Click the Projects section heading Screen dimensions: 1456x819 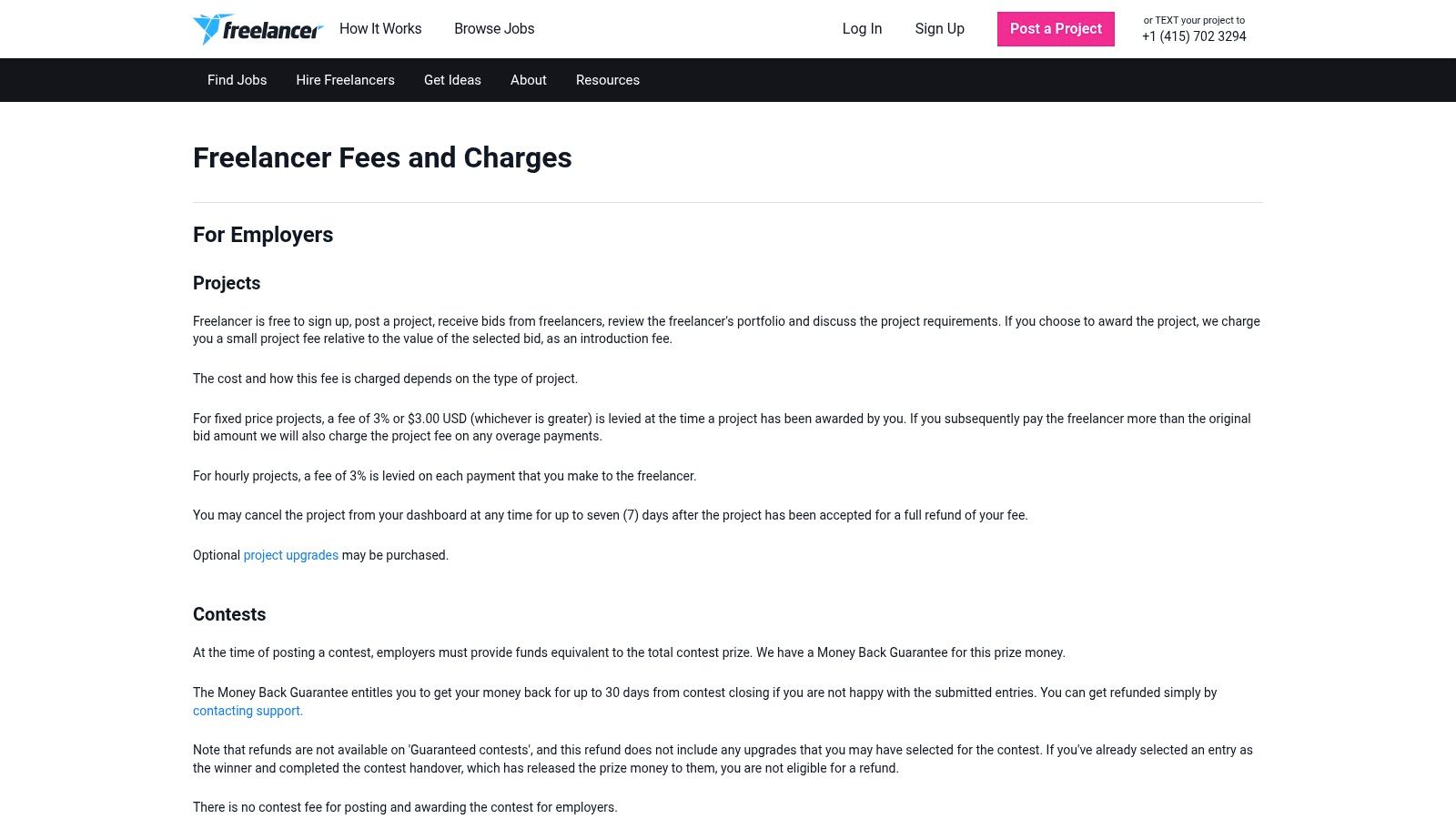click(x=226, y=283)
